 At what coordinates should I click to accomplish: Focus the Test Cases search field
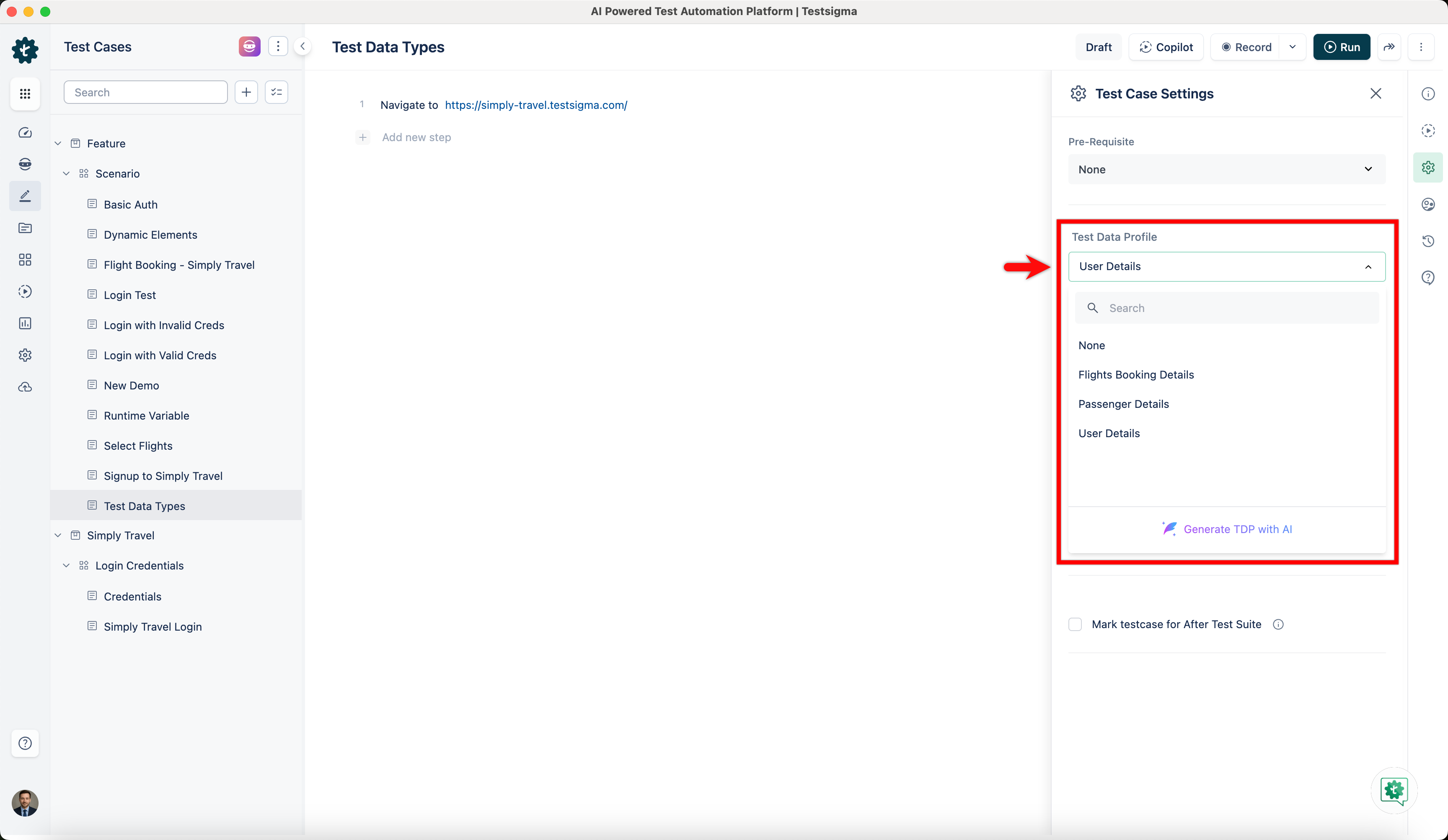[x=146, y=92]
